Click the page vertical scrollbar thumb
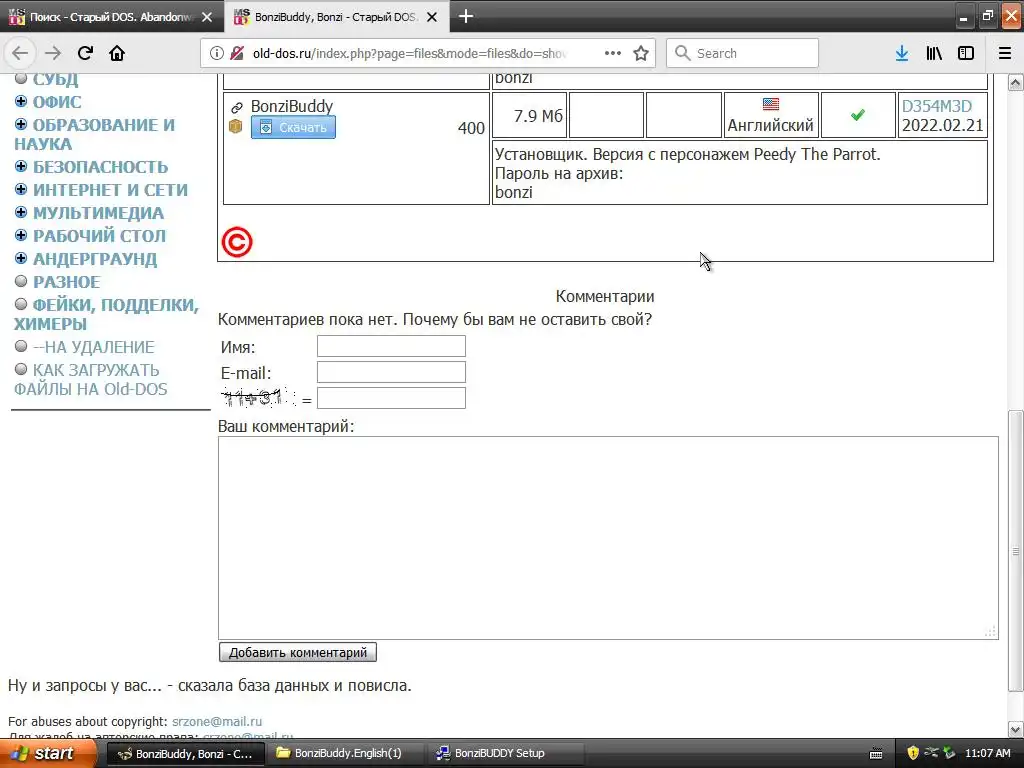 coord(1015,551)
